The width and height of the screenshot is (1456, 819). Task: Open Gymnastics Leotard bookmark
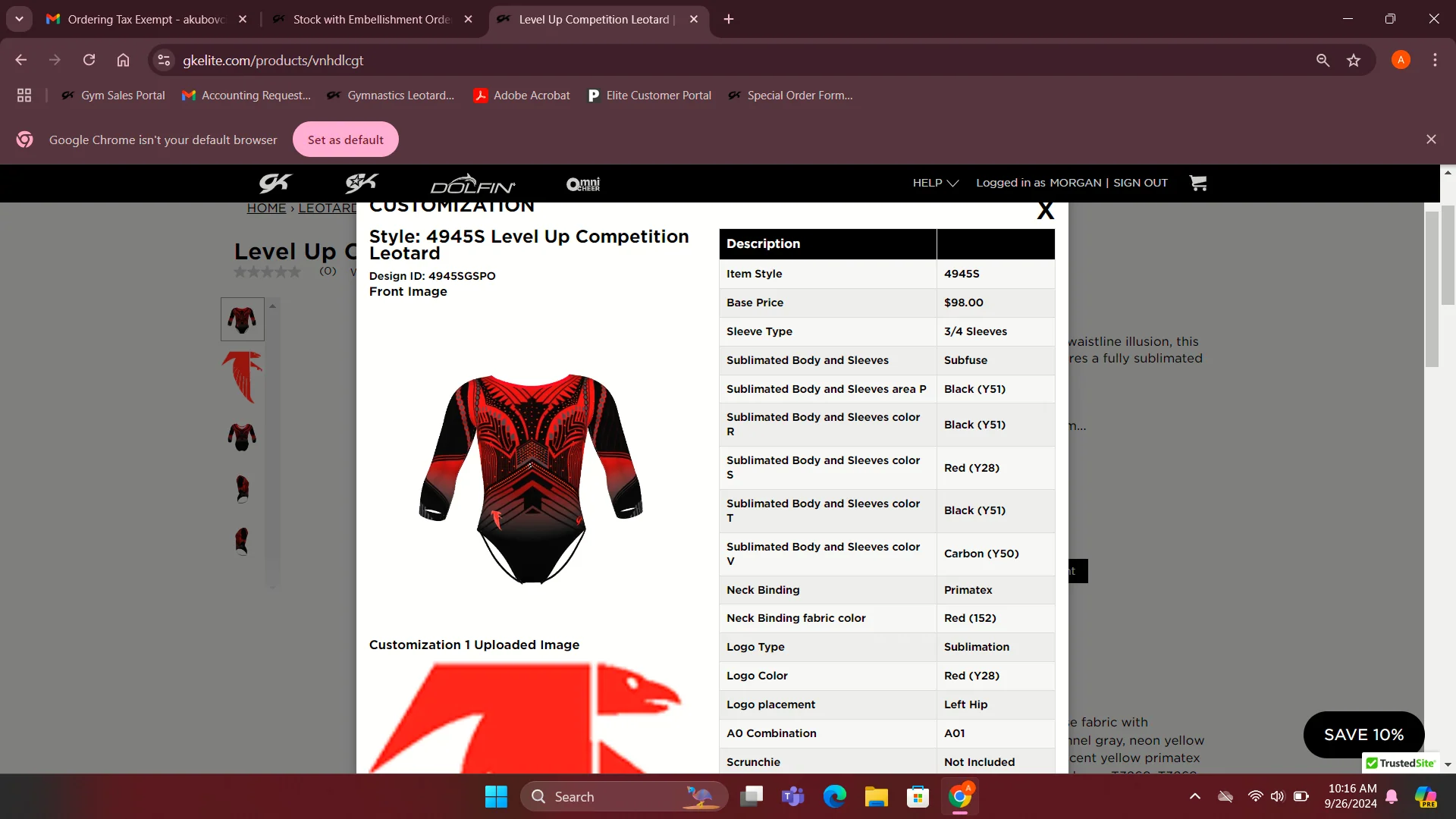(x=391, y=95)
